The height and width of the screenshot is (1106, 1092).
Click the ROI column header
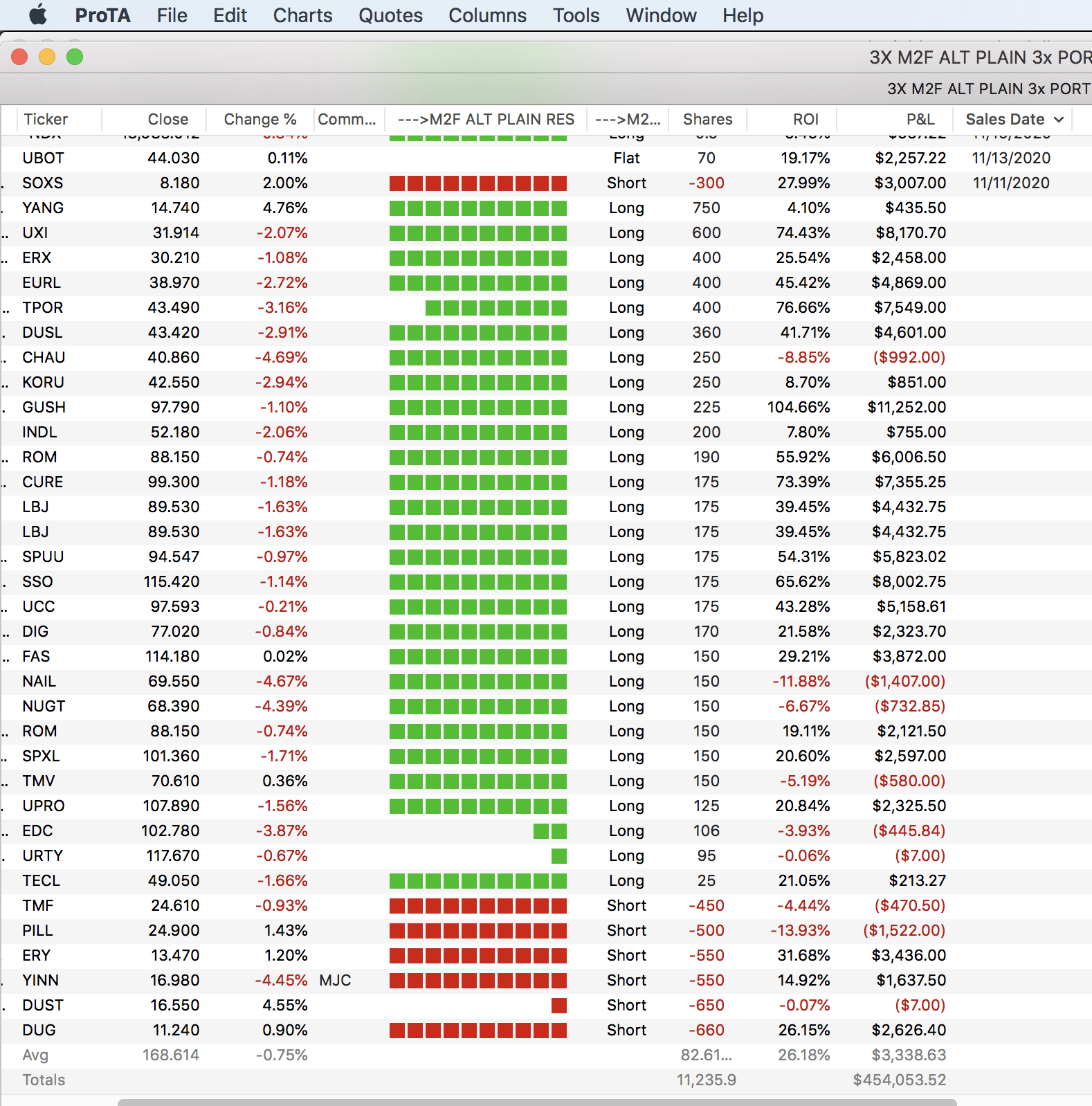[x=806, y=119]
